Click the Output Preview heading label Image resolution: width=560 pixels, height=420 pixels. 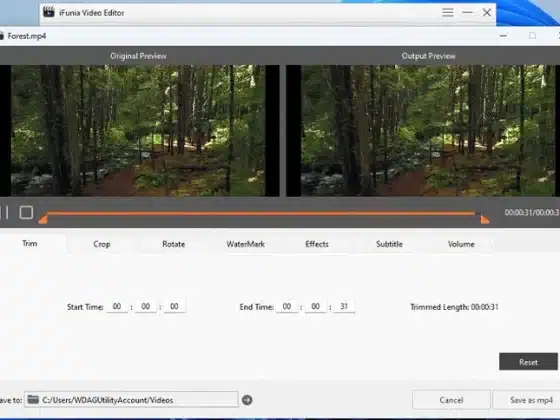coord(429,56)
